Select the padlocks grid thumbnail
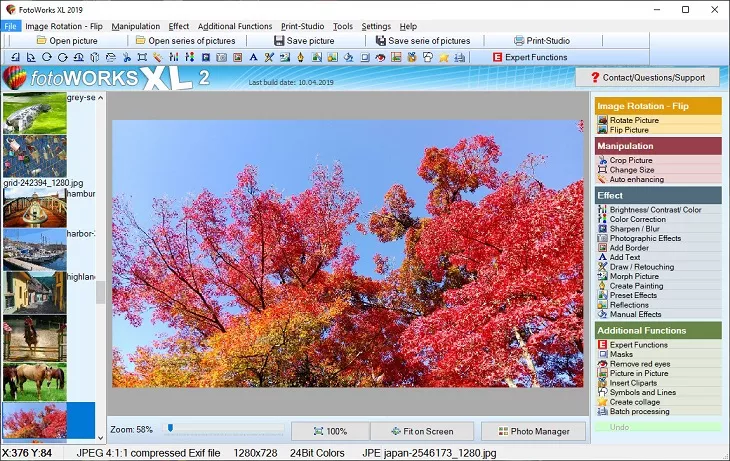The image size is (730, 461). coord(35,156)
